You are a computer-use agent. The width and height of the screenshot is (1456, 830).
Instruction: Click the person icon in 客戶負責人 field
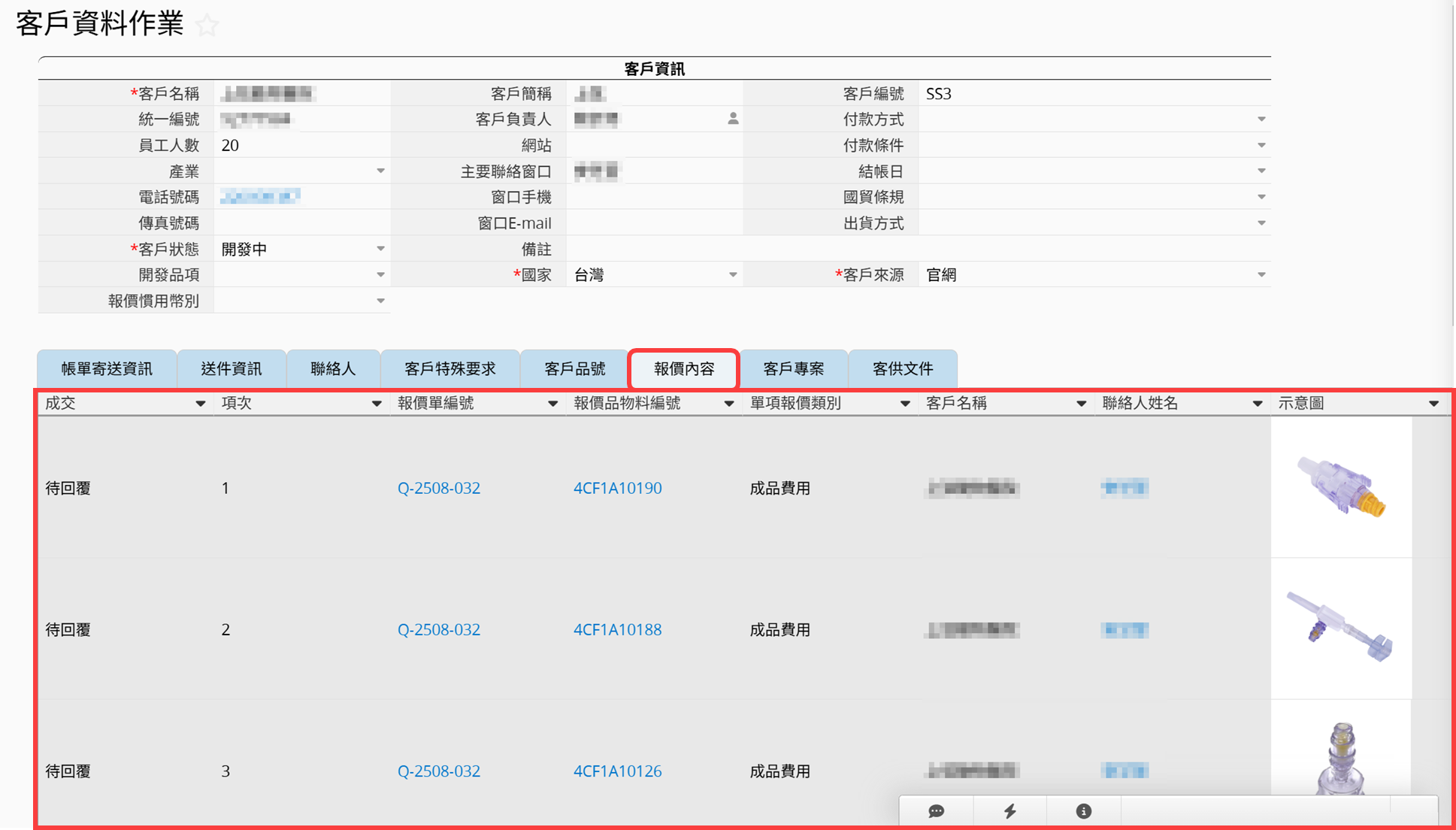coord(733,119)
